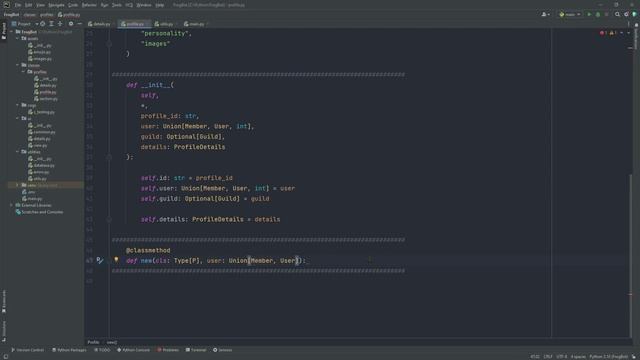Collapse the assets folder

point(18,38)
